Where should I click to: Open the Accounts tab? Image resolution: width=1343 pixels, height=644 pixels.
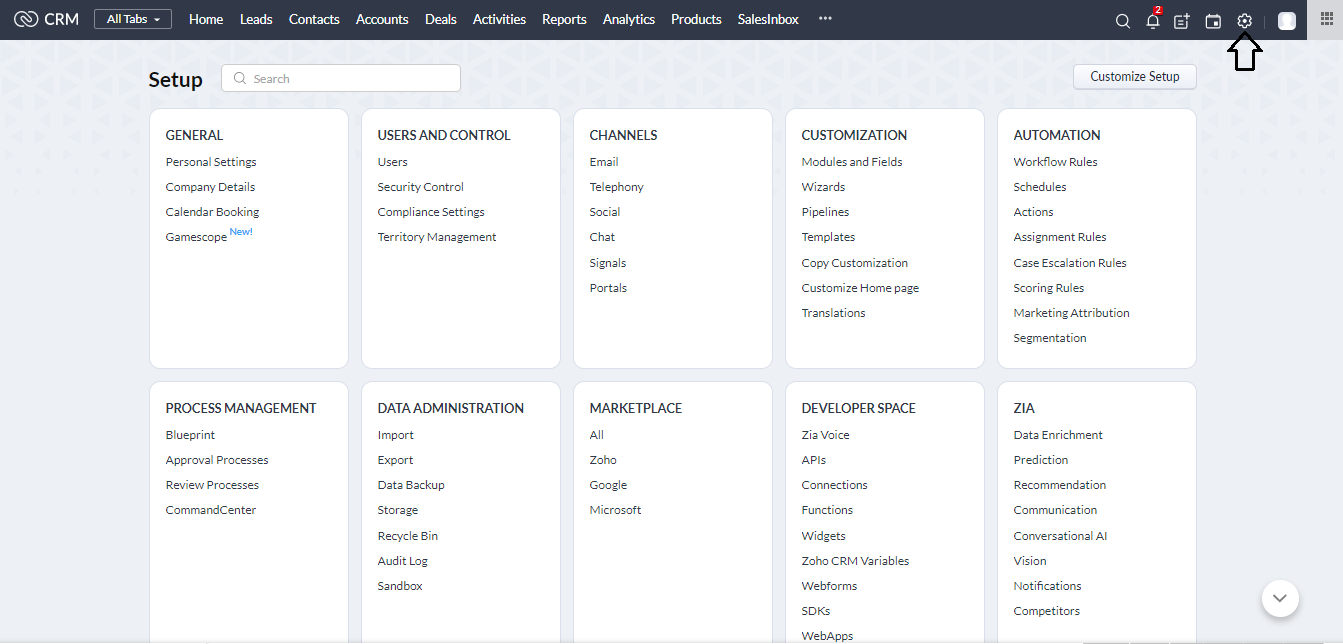pos(382,19)
